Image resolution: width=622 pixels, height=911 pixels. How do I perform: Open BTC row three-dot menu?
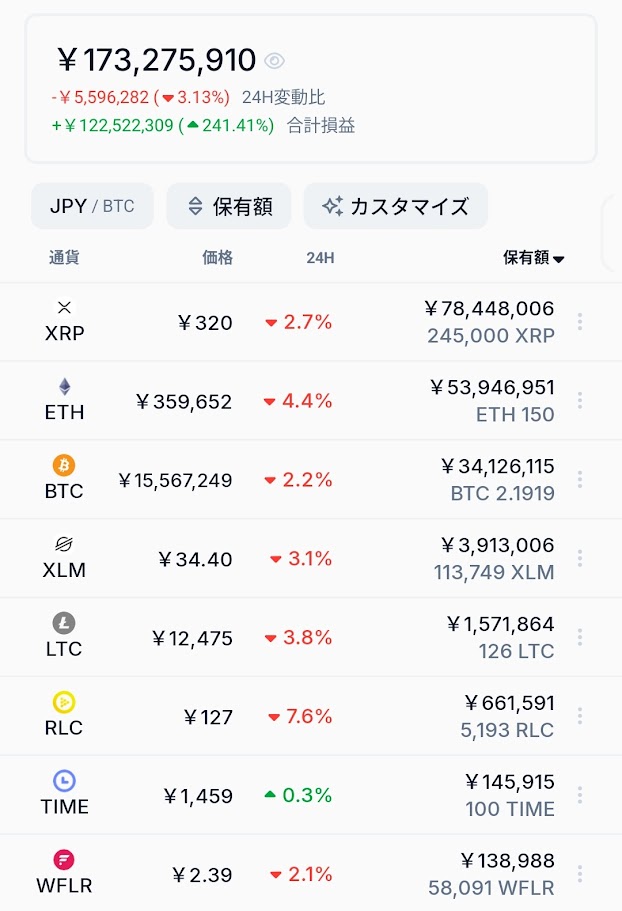click(580, 479)
